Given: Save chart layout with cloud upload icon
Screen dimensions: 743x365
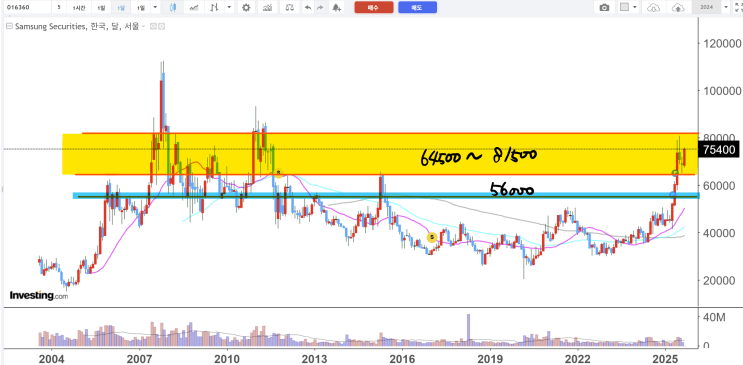Looking at the screenshot, I should point(679,8).
